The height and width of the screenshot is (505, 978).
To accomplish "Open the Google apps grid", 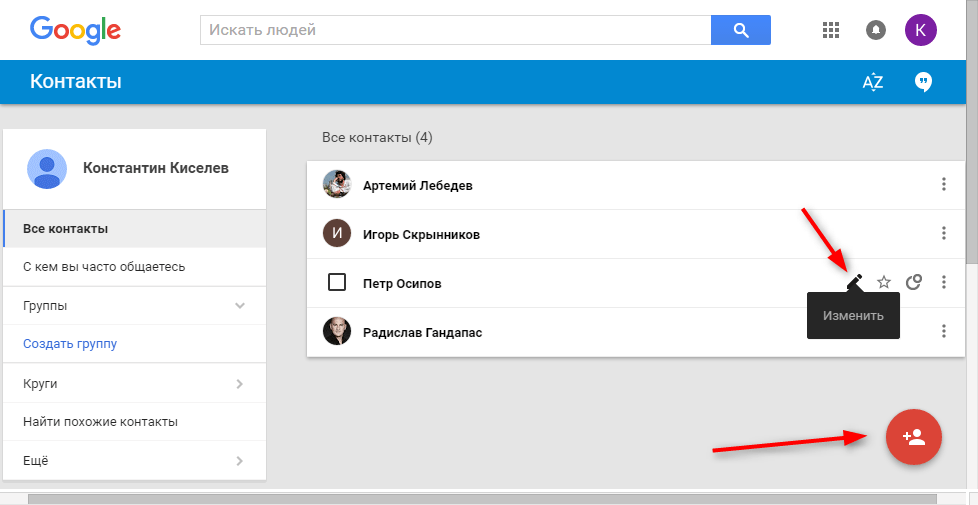I will tap(830, 30).
